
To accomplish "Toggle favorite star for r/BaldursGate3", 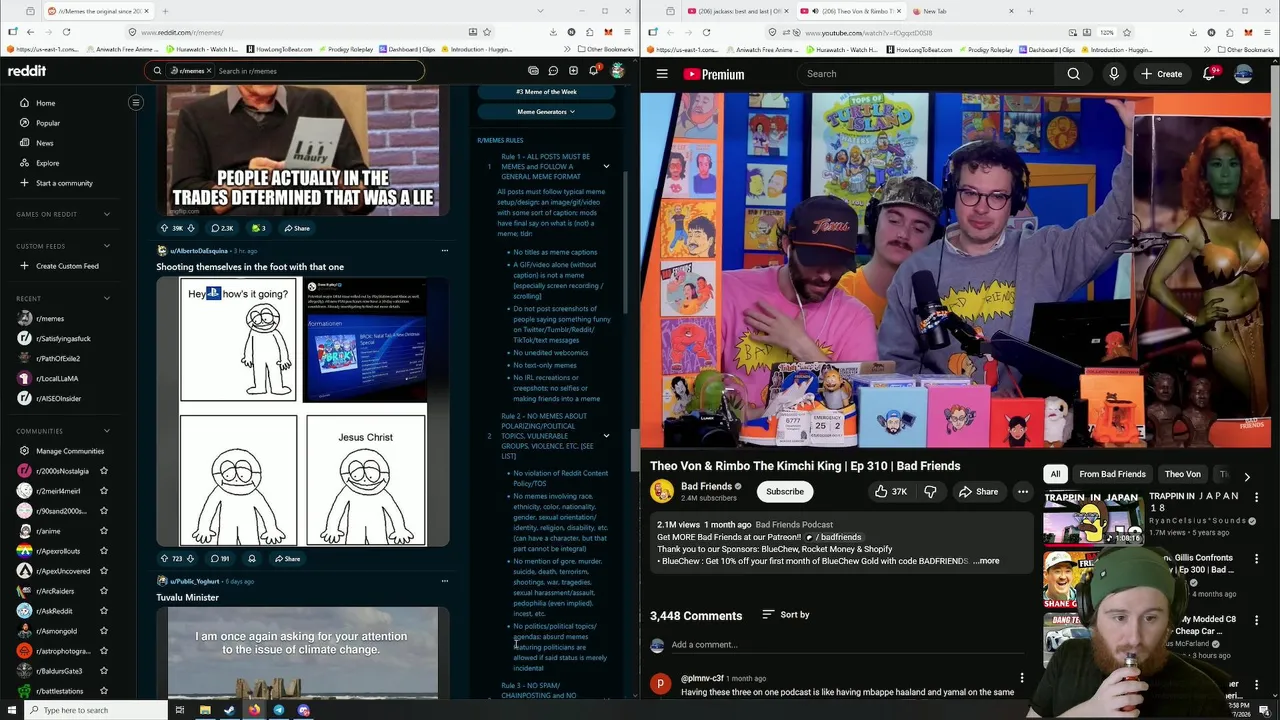I will [x=104, y=671].
